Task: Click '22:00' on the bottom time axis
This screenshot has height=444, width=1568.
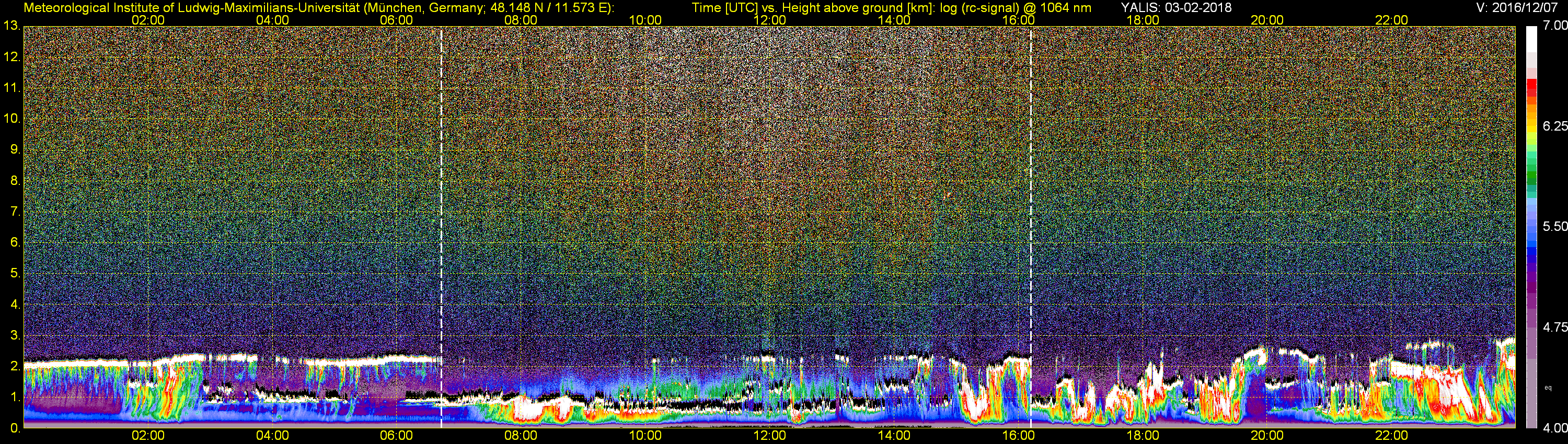Action: tap(1391, 436)
